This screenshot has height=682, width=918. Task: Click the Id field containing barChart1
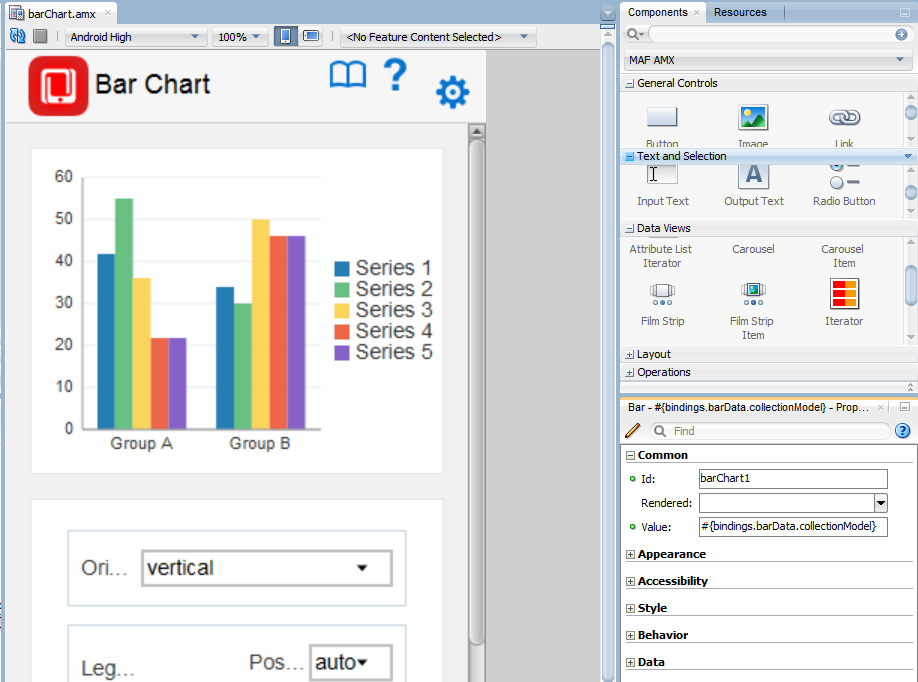[793, 478]
